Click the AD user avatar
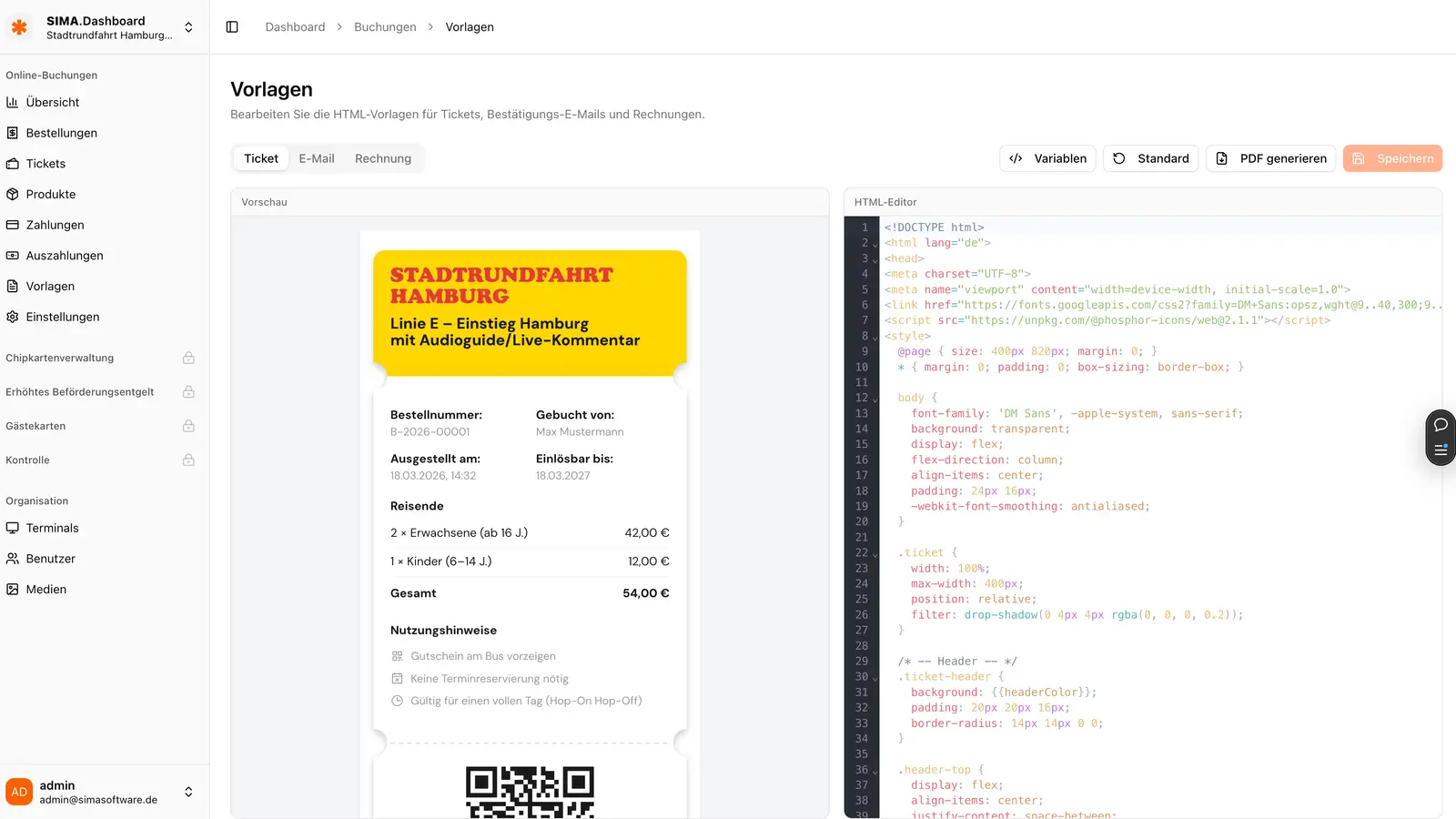 (19, 792)
